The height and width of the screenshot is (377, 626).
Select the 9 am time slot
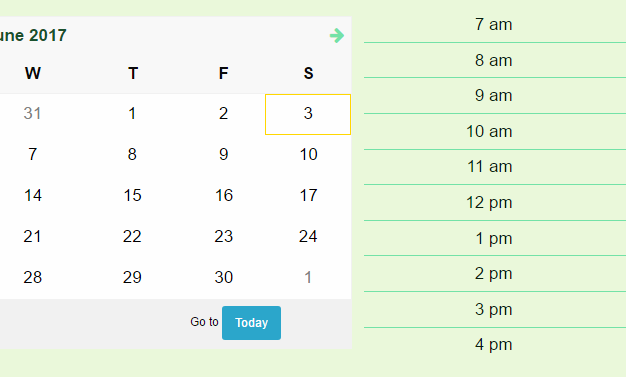point(495,96)
